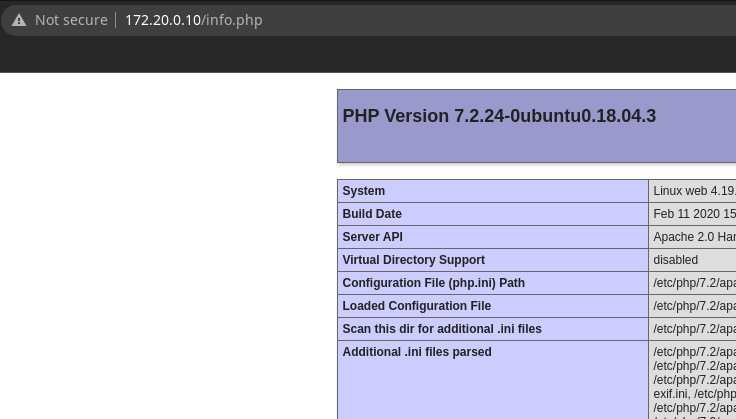Click the php.ini Path value cell
The height and width of the screenshot is (419, 736).
(693, 283)
